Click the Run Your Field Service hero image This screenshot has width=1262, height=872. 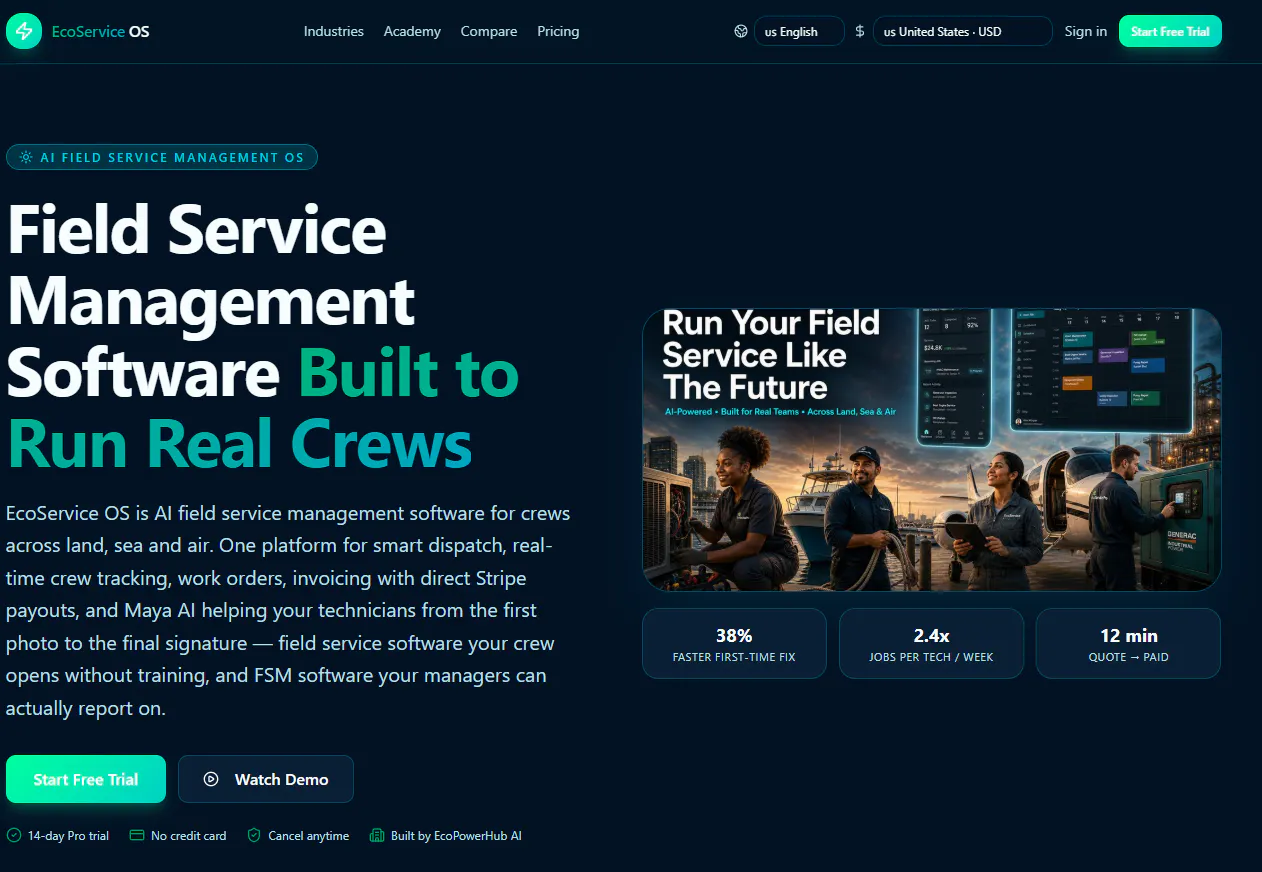932,450
